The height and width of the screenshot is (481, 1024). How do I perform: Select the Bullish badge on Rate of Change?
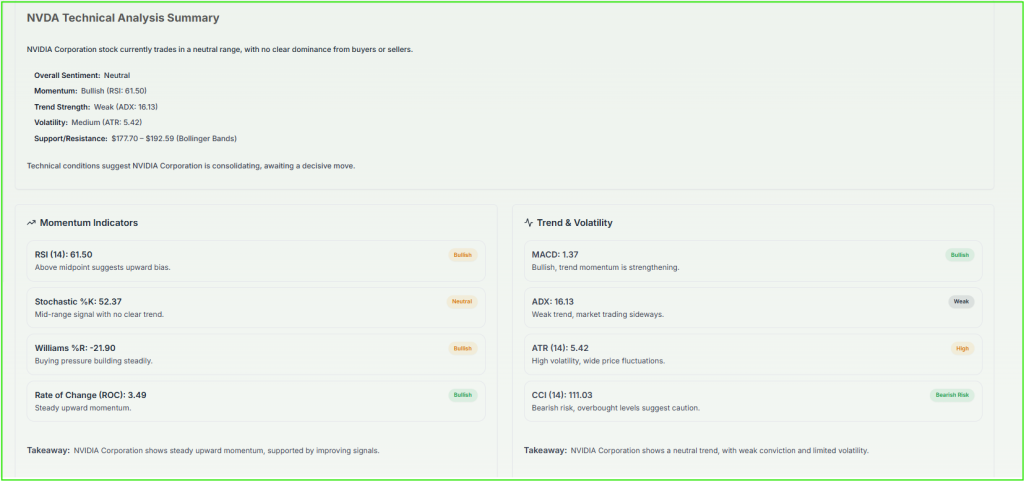pos(463,395)
